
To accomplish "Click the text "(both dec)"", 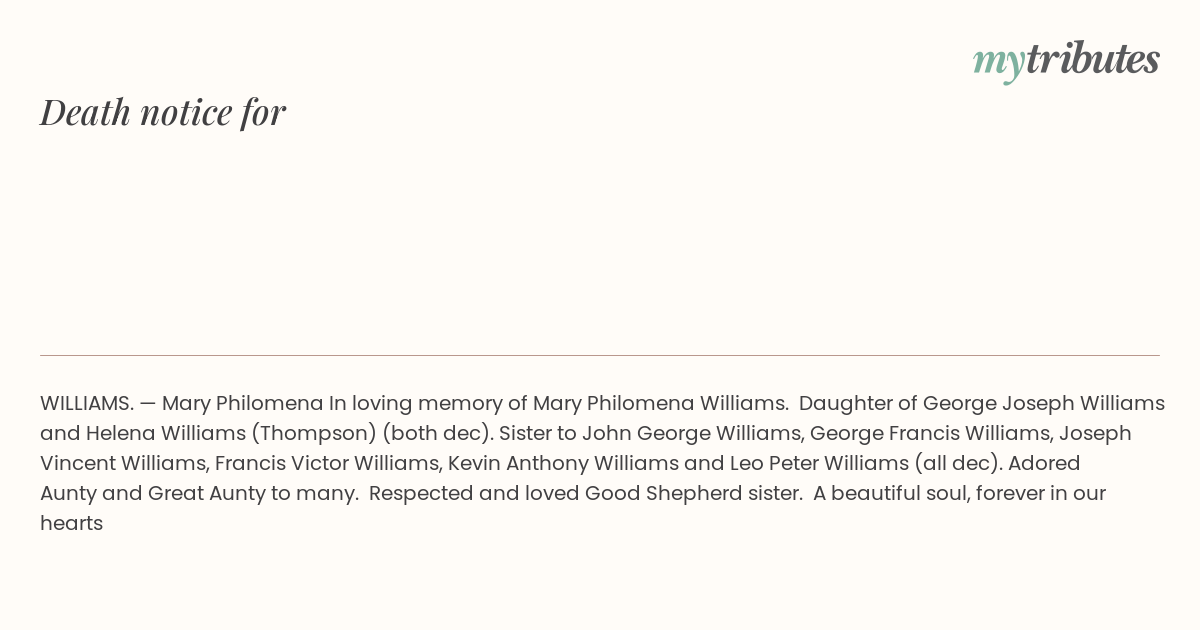I will (x=438, y=434).
